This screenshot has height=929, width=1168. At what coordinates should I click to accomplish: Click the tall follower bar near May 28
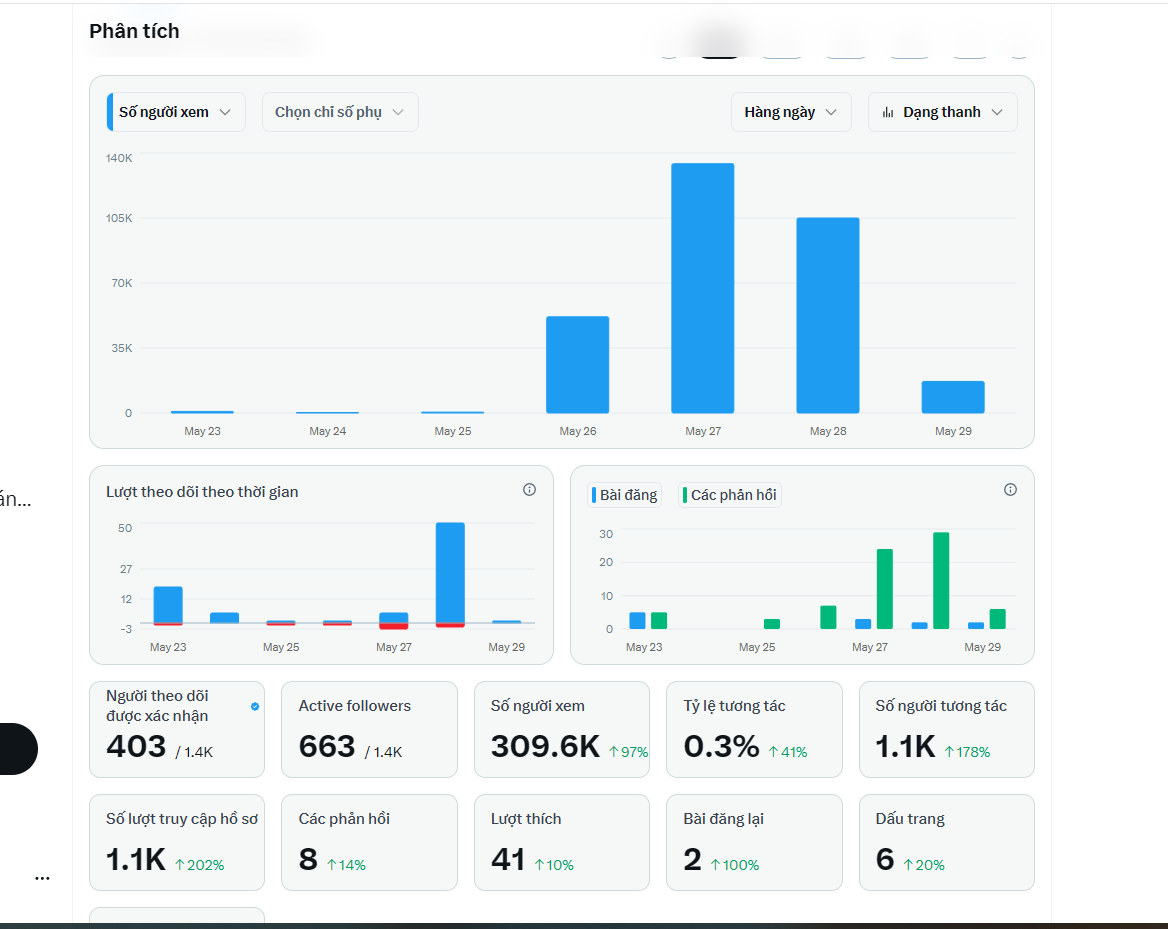(450, 574)
